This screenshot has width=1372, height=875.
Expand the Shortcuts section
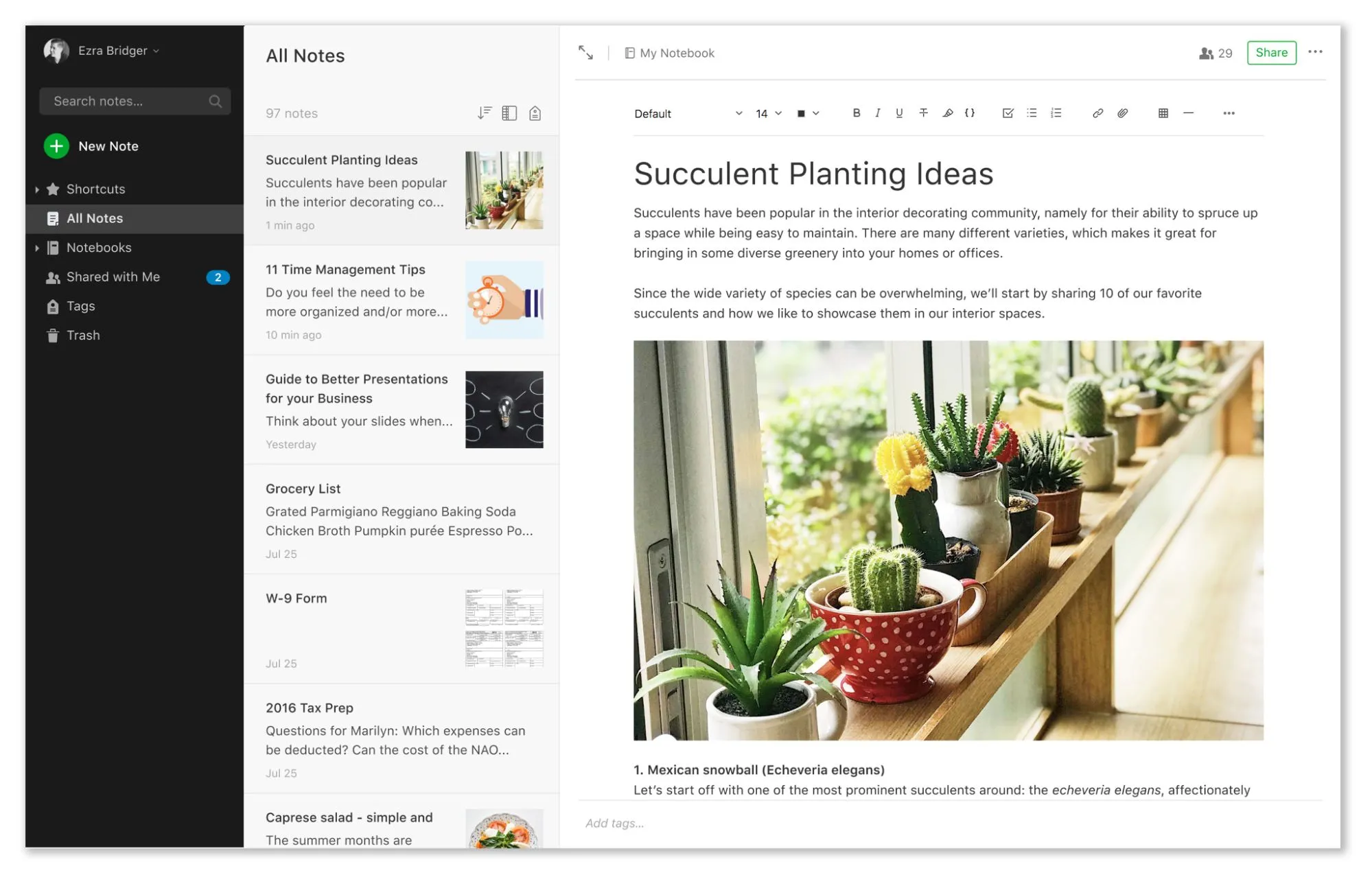click(36, 189)
